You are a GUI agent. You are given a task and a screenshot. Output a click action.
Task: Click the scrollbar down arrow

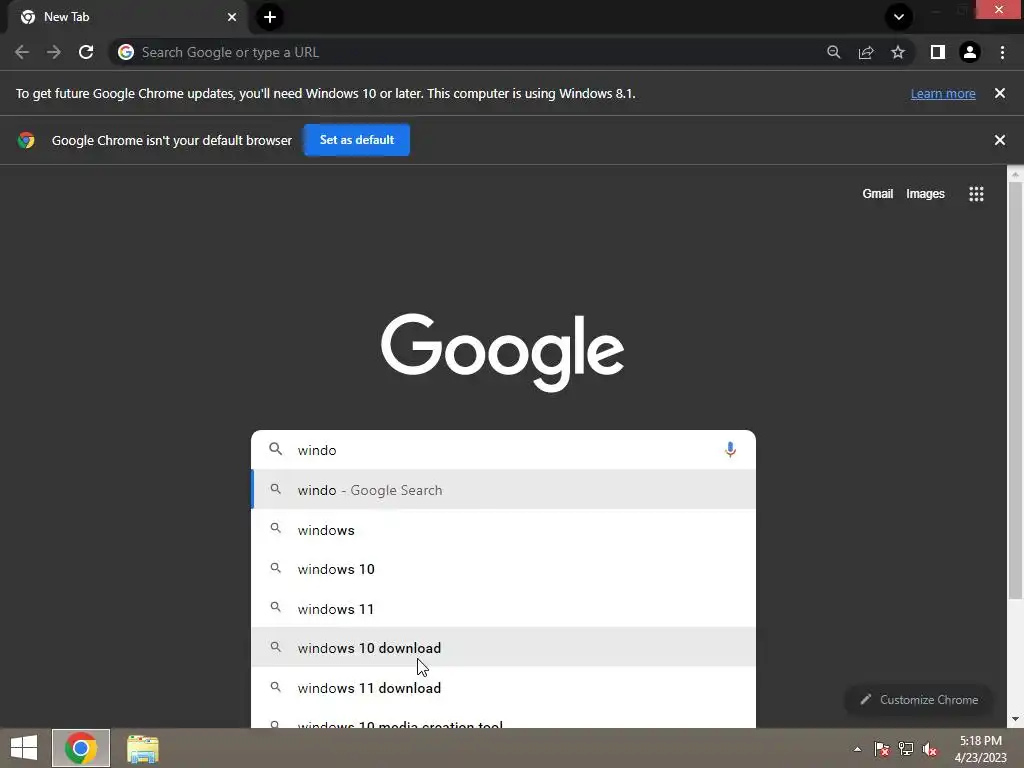point(1015,719)
